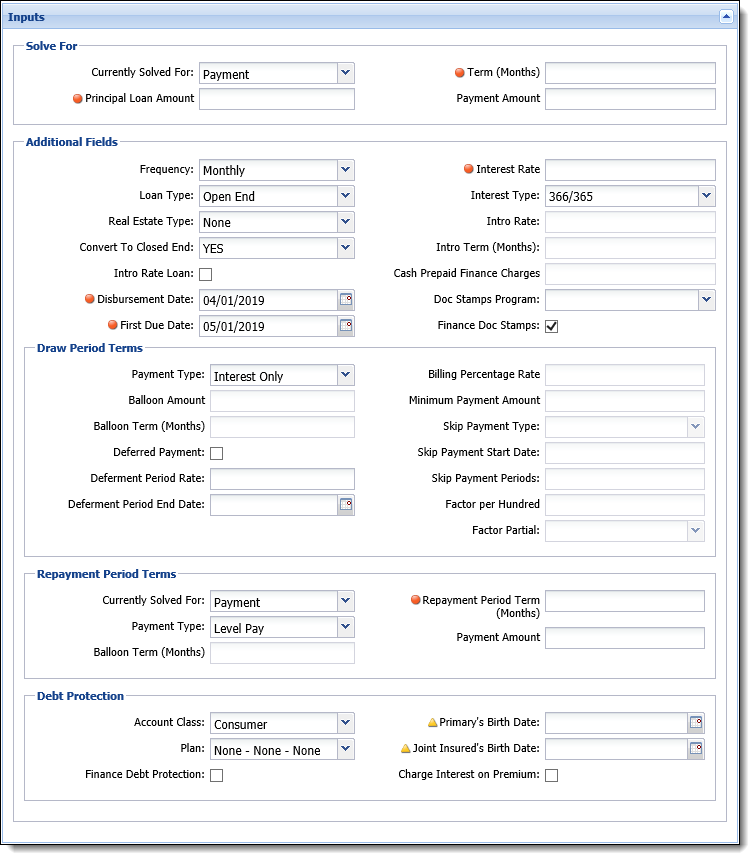The width and height of the screenshot is (755, 860).
Task: Click Minimum Payment Amount field
Action: click(x=625, y=401)
